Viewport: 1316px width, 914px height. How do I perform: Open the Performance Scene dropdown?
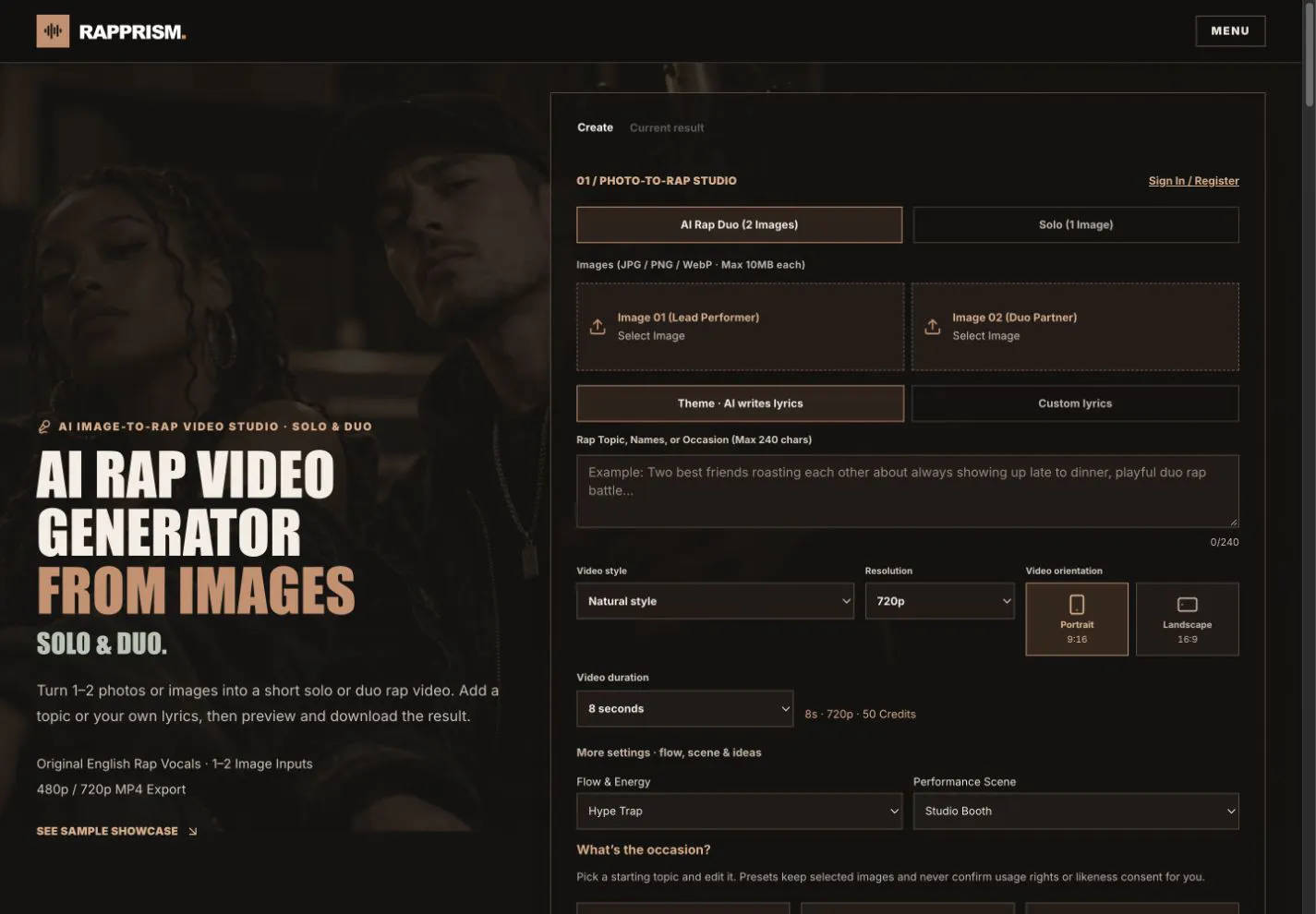(1076, 812)
